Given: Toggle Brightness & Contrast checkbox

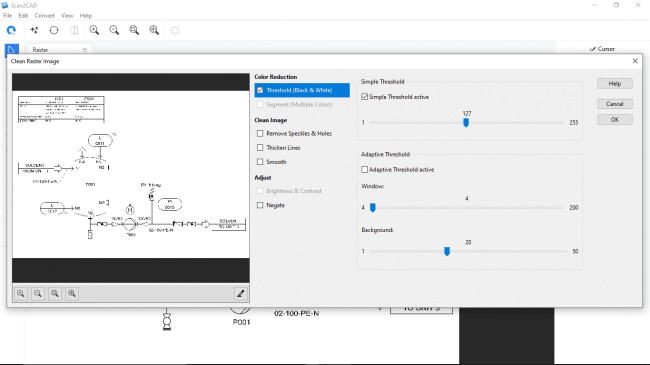Looking at the screenshot, I should pyautogui.click(x=260, y=191).
